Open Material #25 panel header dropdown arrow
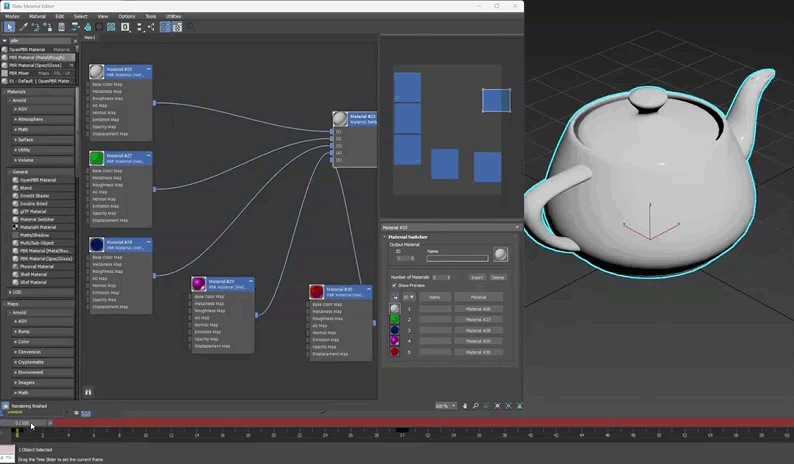 pos(517,227)
